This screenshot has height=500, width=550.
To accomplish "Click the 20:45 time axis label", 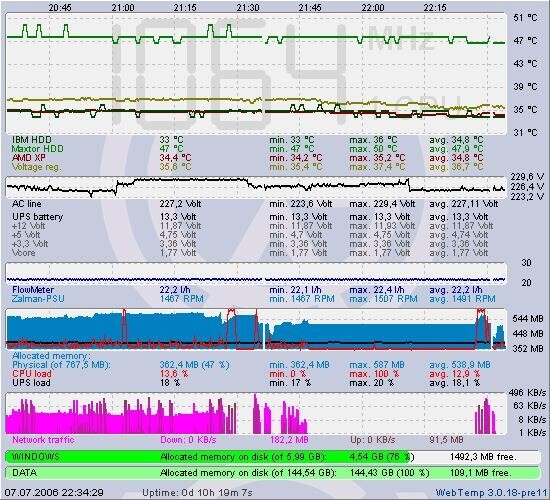I will [x=60, y=7].
